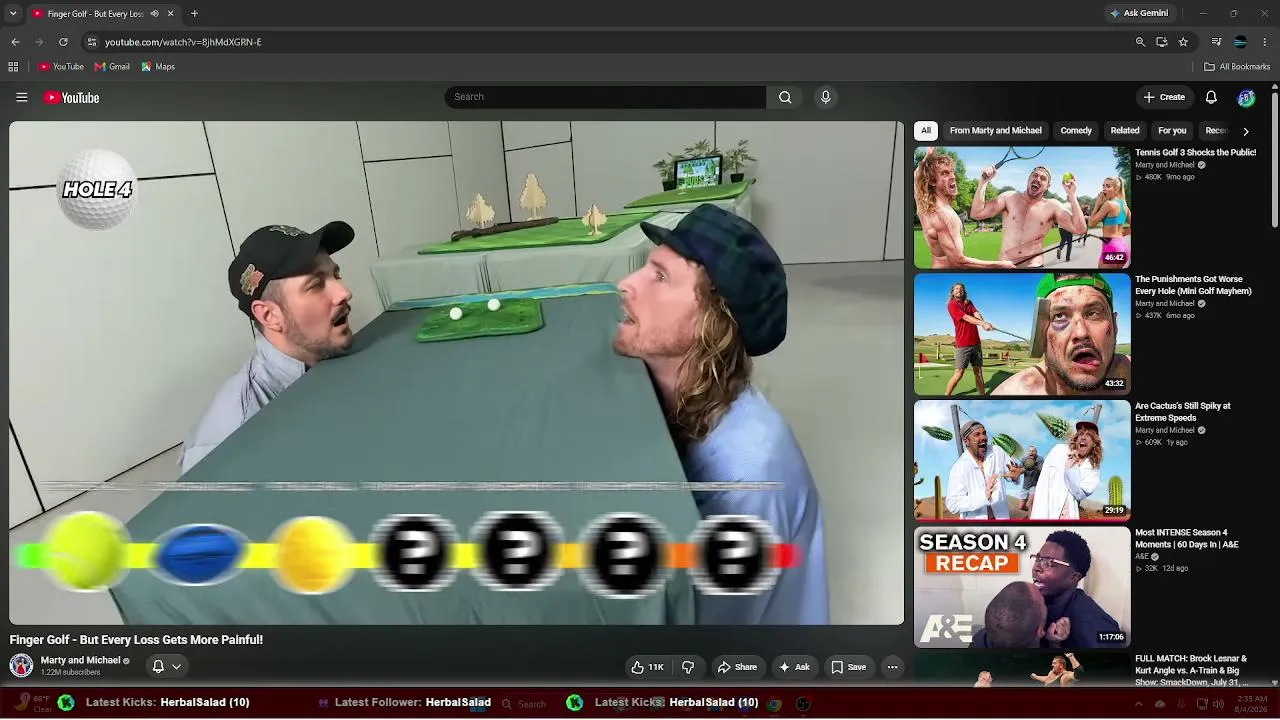Open YouTube bookmark in bookmarks bar
This screenshot has height=720, width=1280.
pyautogui.click(x=61, y=67)
